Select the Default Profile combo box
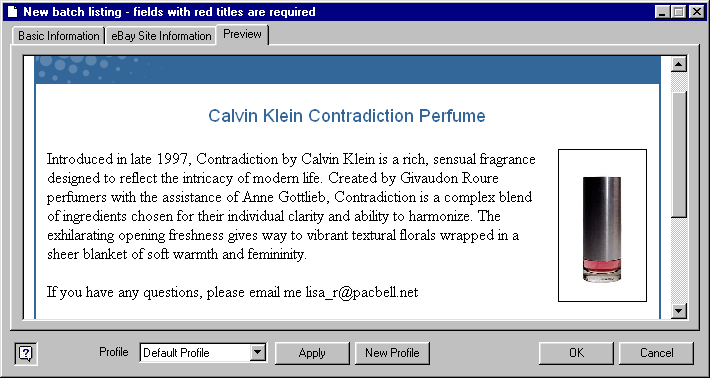The height and width of the screenshot is (378, 710). (203, 353)
